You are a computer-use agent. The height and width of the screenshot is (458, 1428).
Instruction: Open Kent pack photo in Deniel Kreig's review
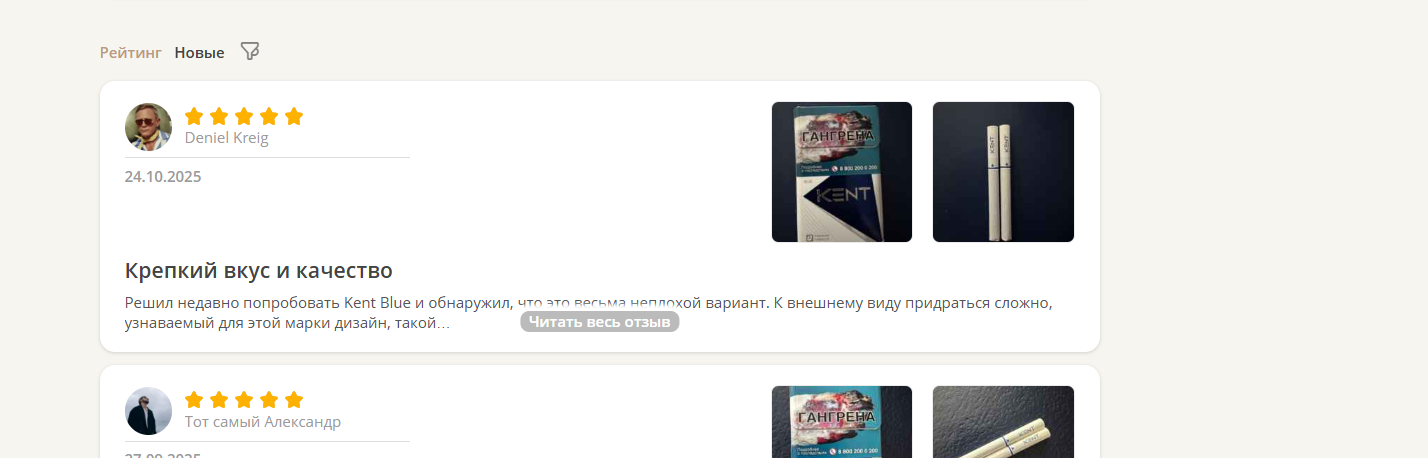pyautogui.click(x=842, y=172)
